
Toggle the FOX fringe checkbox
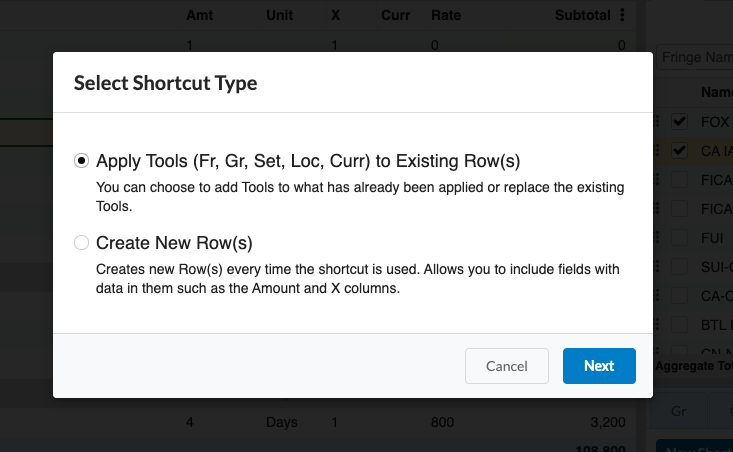coord(679,122)
